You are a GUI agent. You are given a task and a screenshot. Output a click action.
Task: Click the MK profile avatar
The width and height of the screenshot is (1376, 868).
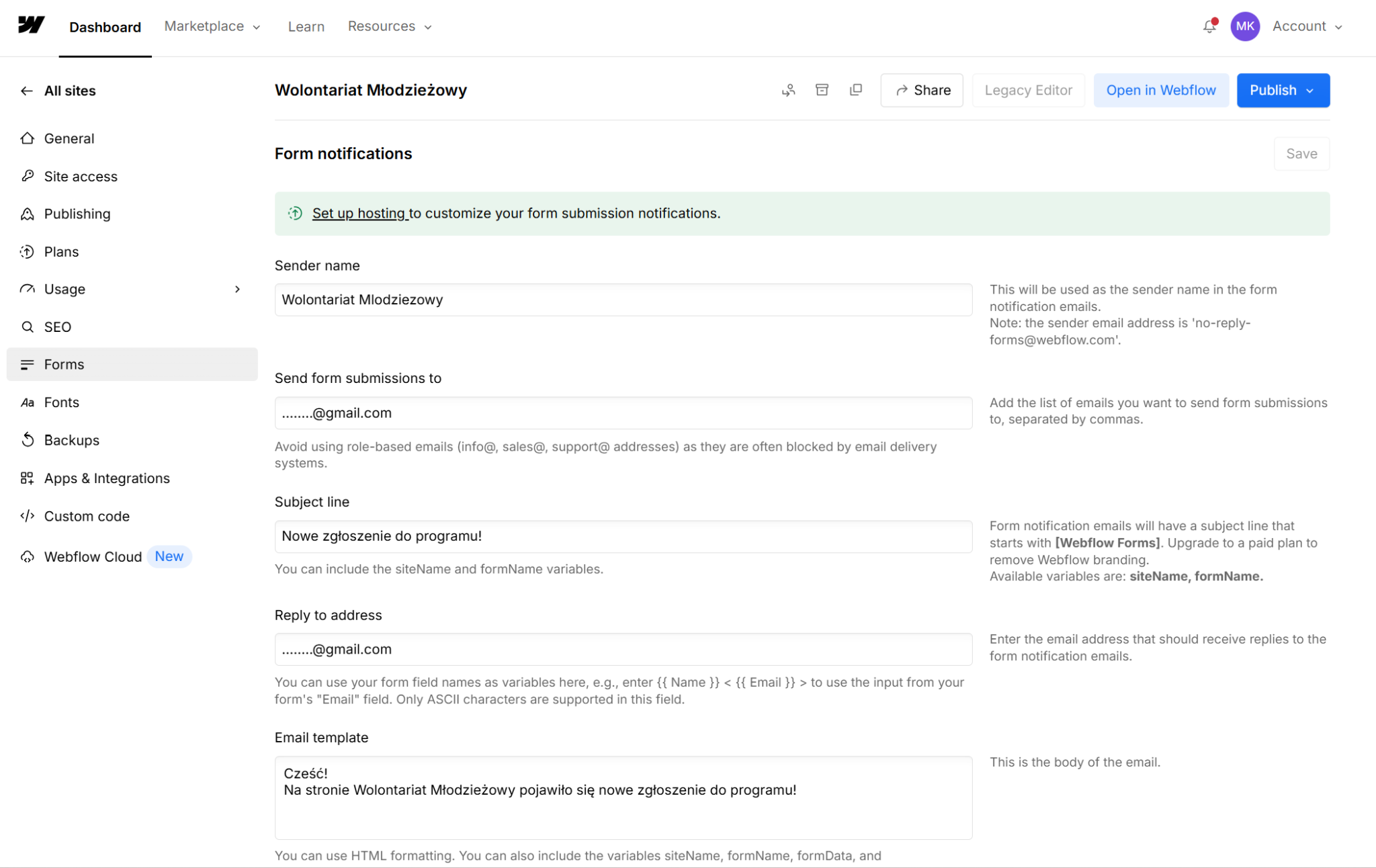(1244, 26)
